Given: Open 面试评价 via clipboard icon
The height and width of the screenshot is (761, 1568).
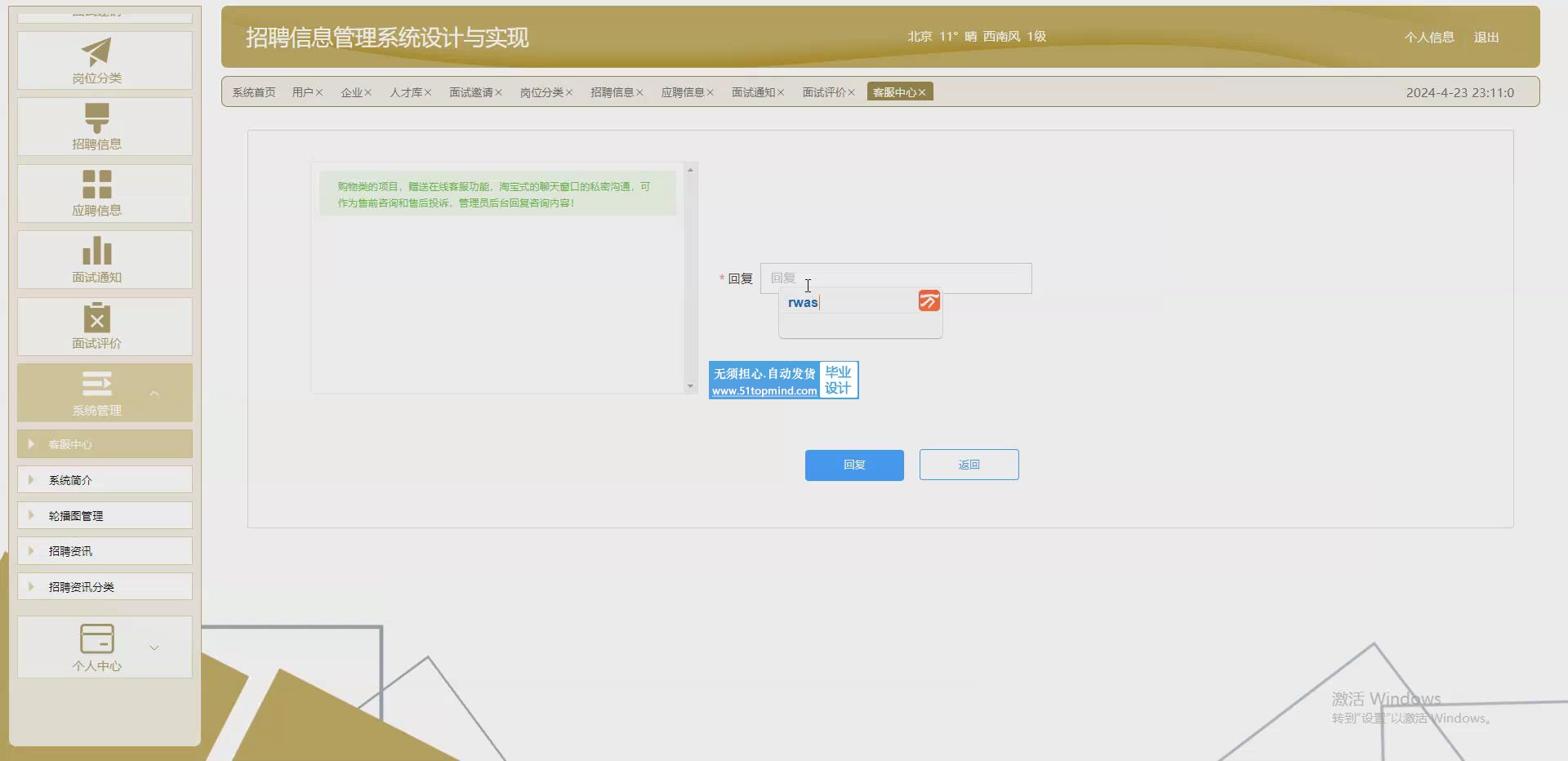Looking at the screenshot, I should pos(96,317).
